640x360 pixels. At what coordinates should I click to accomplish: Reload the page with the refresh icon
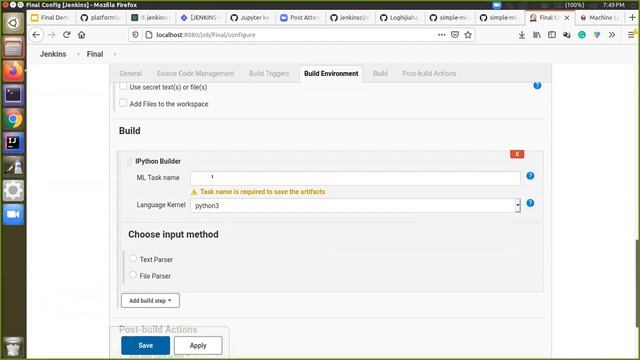[x=67, y=35]
